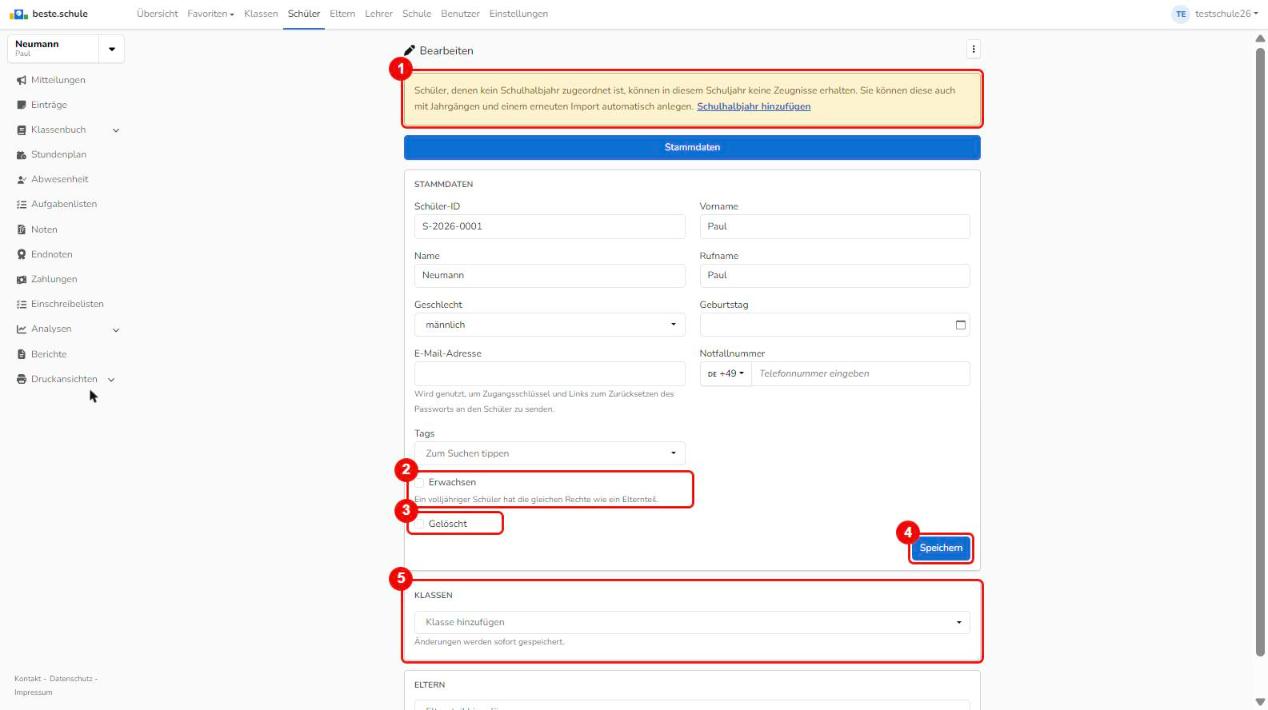
Task: Click the Einträge note icon
Action: click(22, 105)
